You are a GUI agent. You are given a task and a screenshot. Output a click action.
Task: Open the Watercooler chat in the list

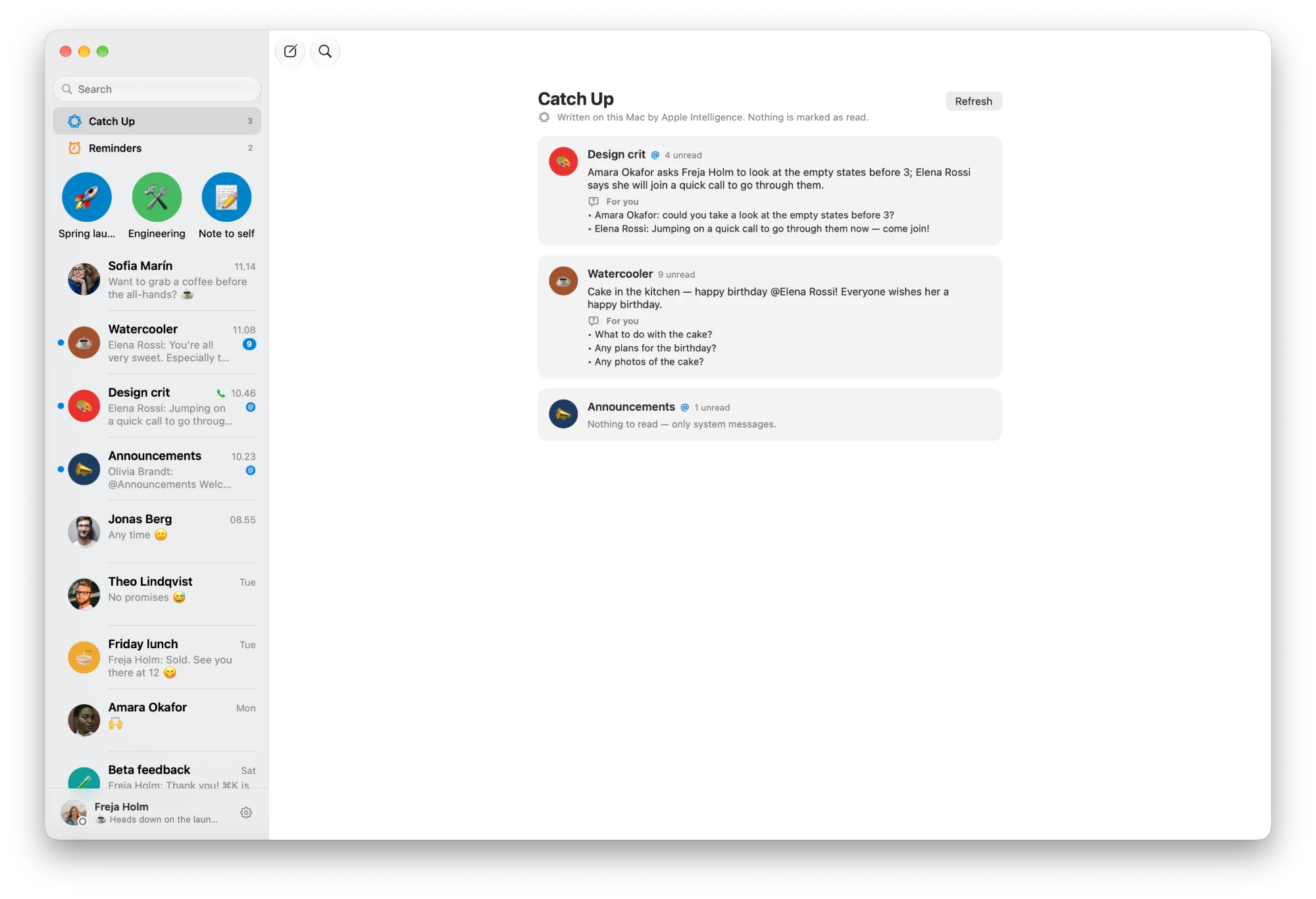(157, 343)
